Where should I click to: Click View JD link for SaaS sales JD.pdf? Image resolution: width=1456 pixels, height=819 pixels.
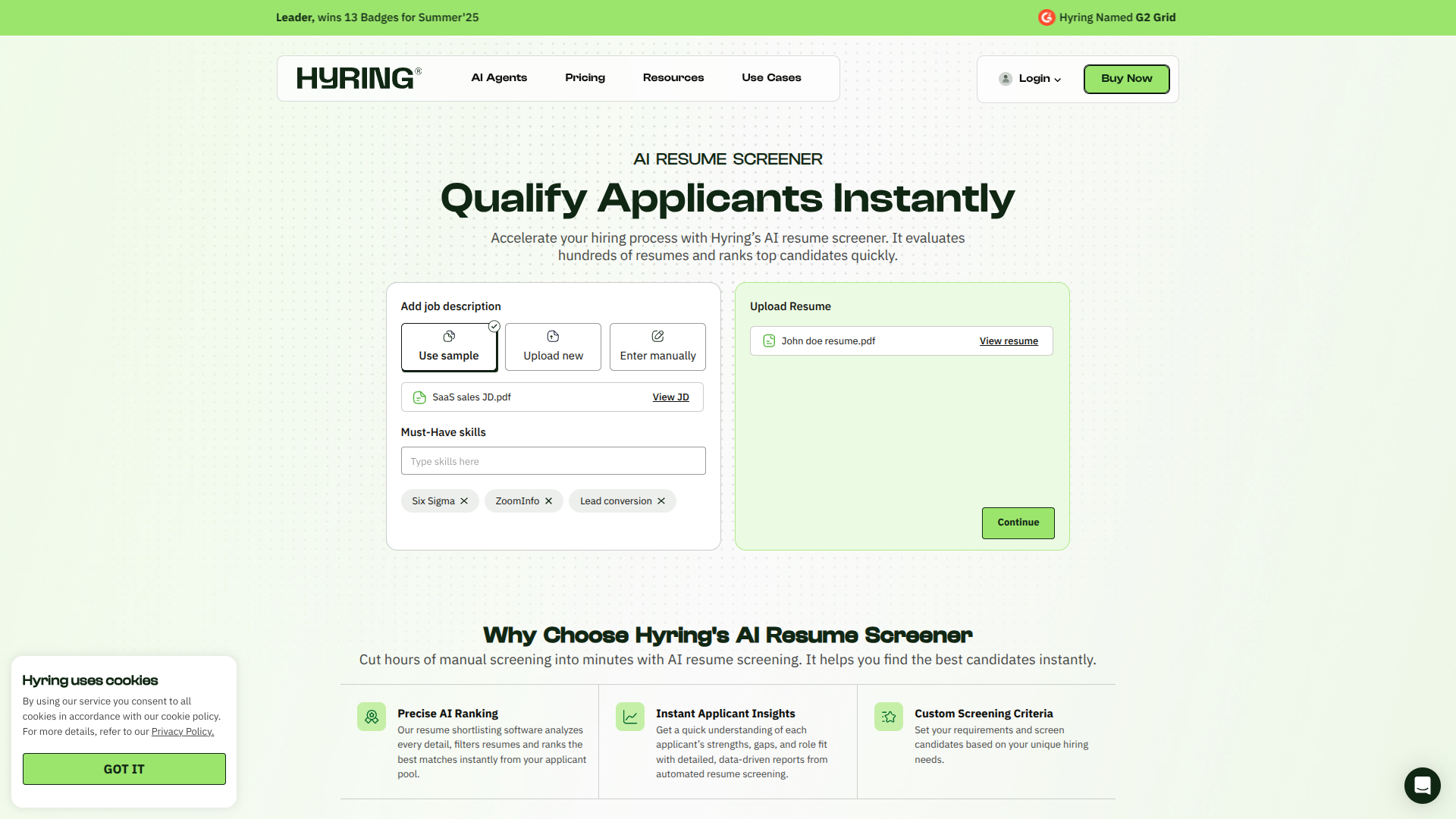[670, 397]
